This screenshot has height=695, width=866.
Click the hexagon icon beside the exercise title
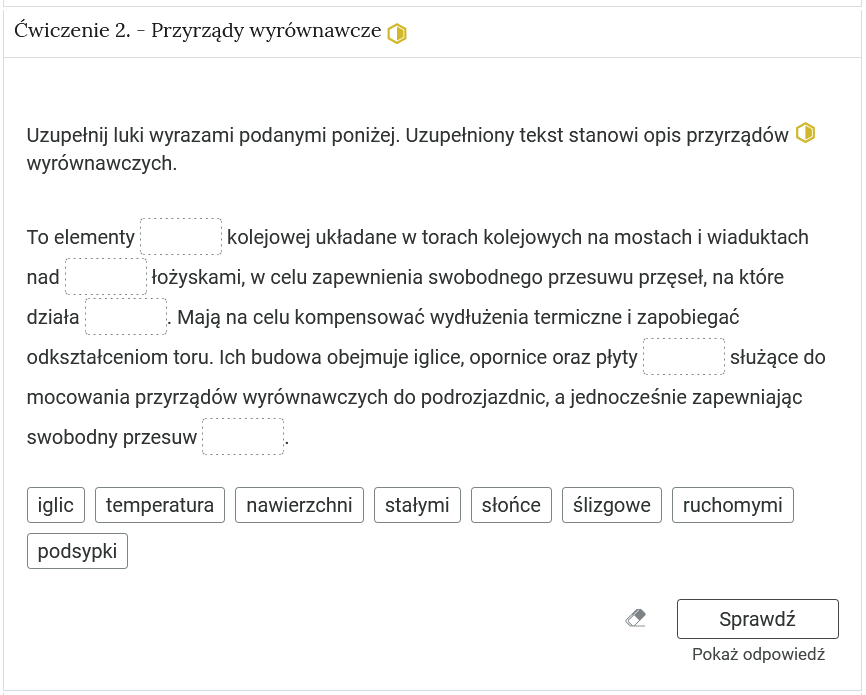(x=397, y=31)
